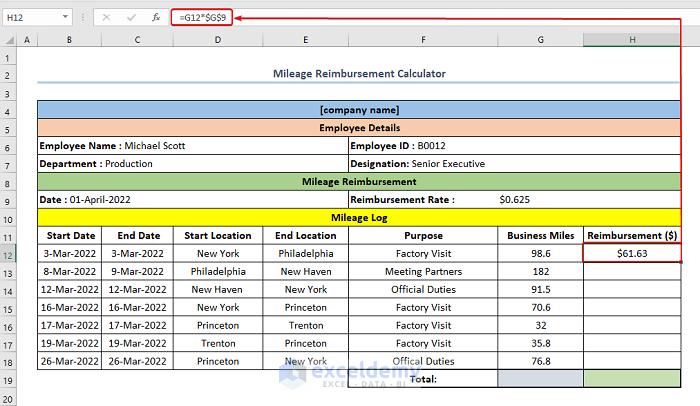This screenshot has height=406, width=700.
Task: Click the 'Purpose' heading cell
Action: click(x=423, y=235)
